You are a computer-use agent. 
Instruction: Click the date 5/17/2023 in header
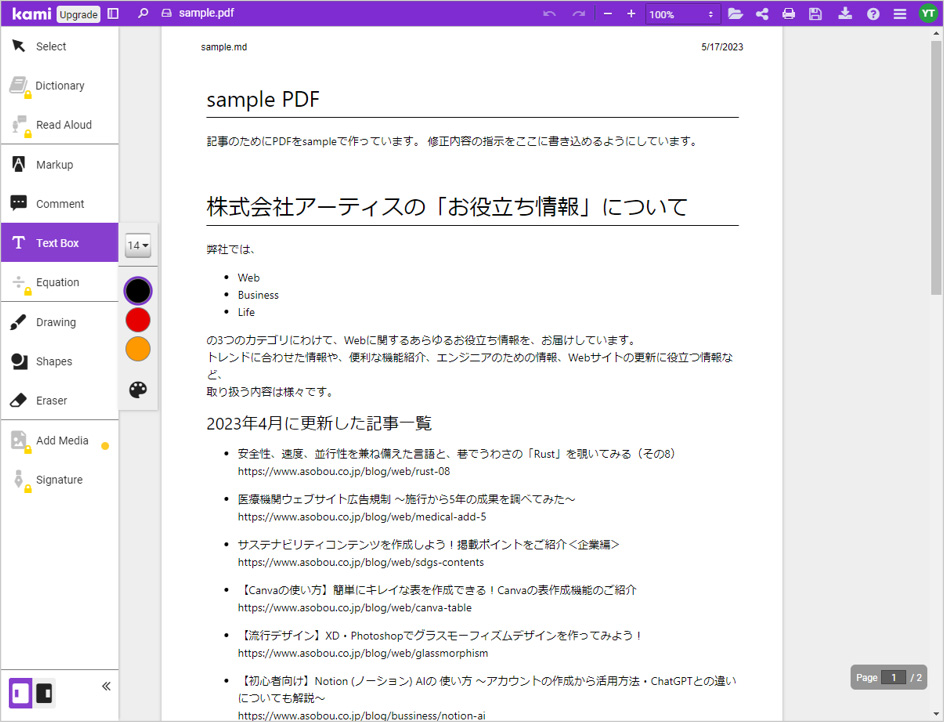[722, 47]
